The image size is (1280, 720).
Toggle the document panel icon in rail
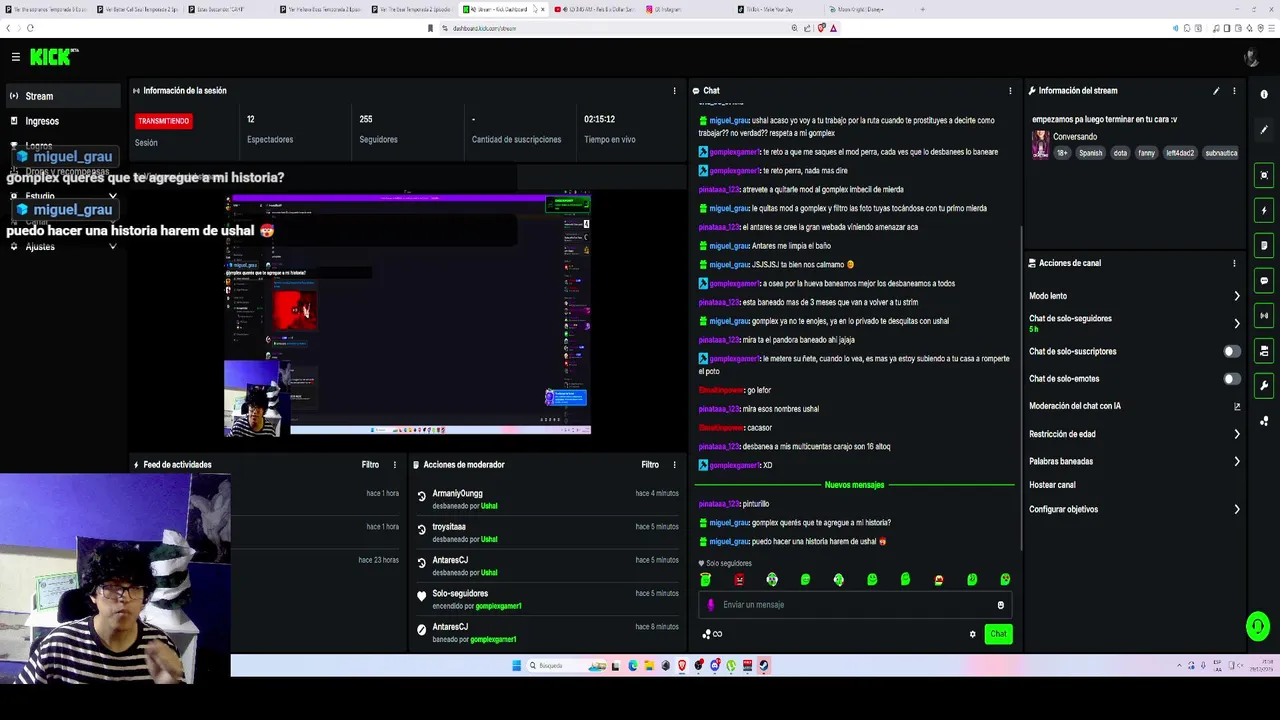tap(1264, 246)
